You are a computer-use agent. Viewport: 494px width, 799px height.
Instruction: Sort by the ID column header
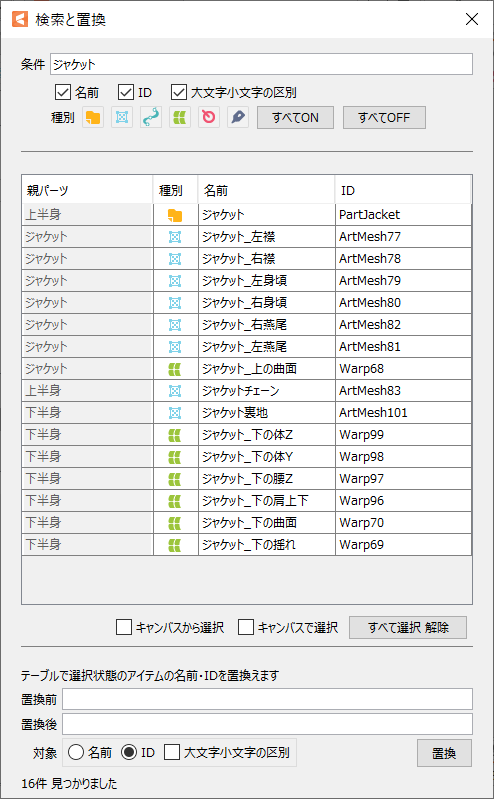tap(403, 190)
